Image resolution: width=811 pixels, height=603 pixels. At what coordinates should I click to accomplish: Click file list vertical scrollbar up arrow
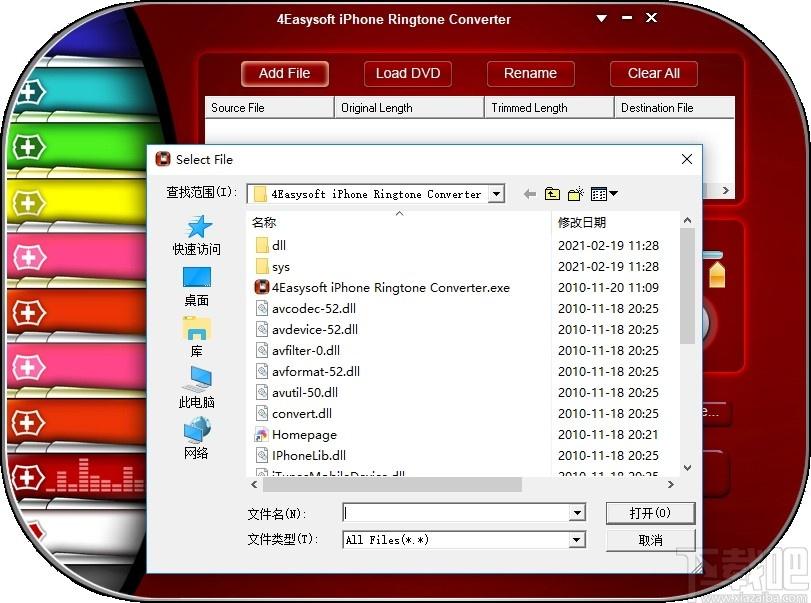pyautogui.click(x=687, y=220)
